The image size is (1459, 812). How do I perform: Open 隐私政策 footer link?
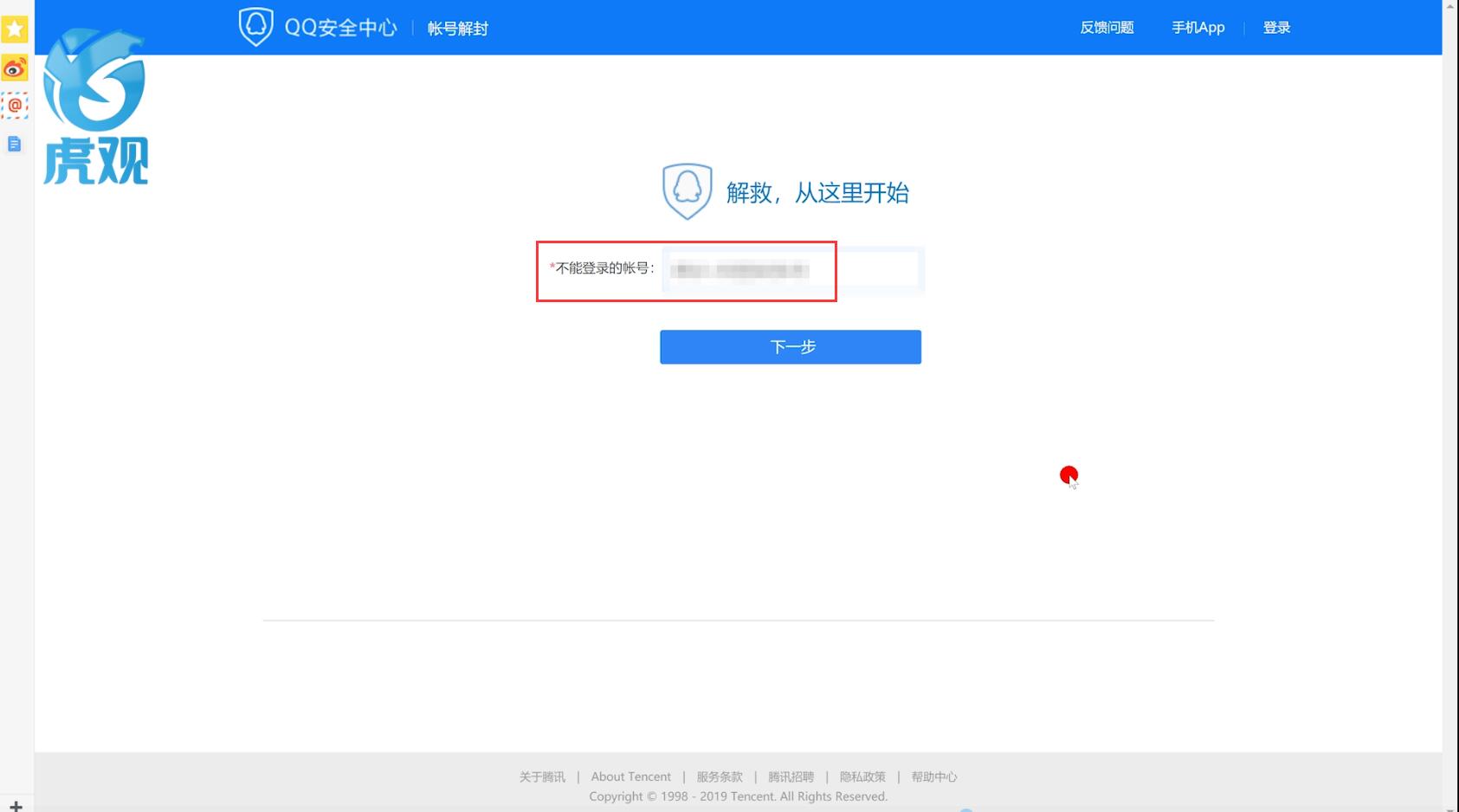coord(862,777)
